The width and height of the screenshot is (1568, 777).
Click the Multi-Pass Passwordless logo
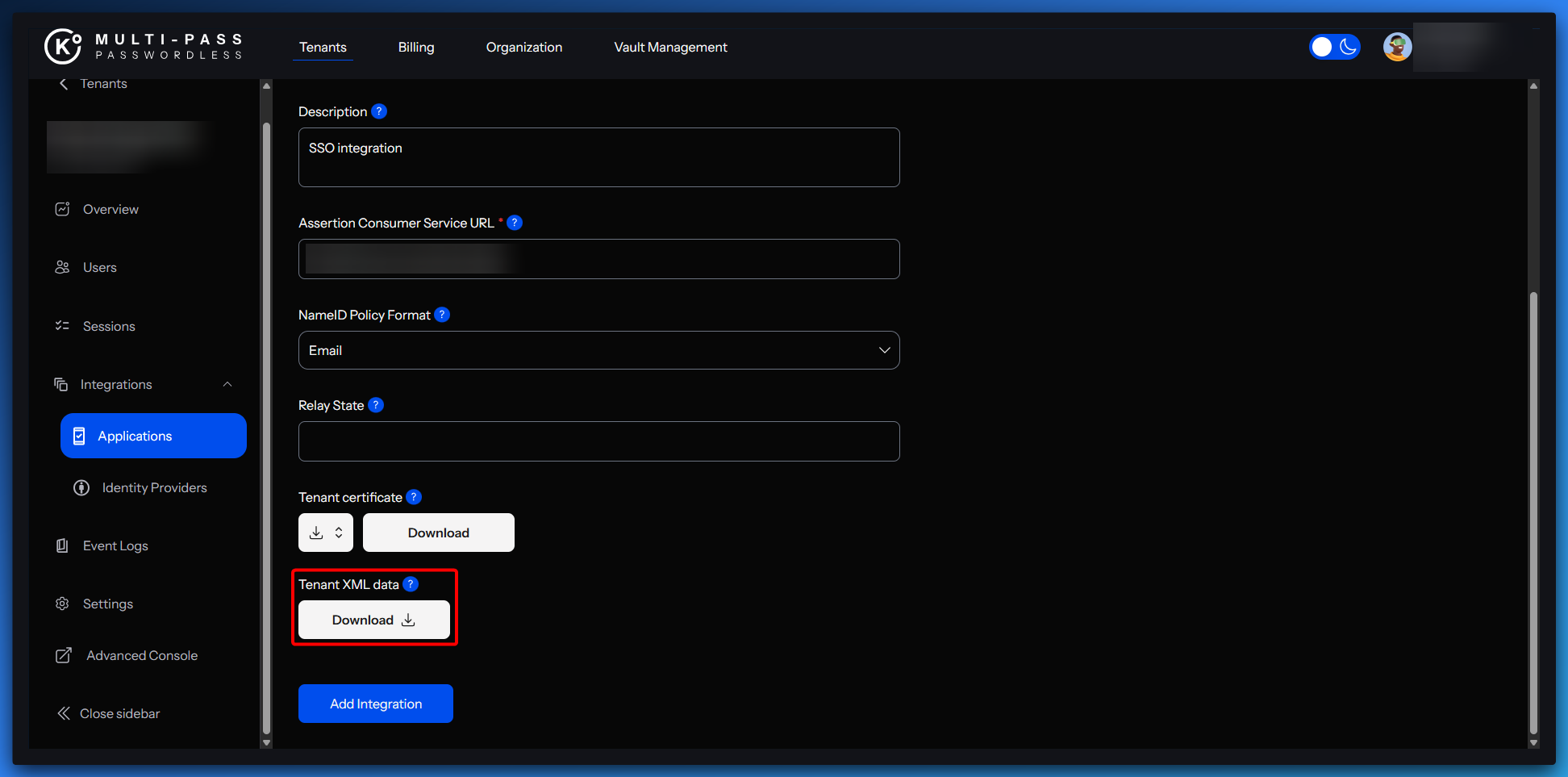pyautogui.click(x=144, y=46)
